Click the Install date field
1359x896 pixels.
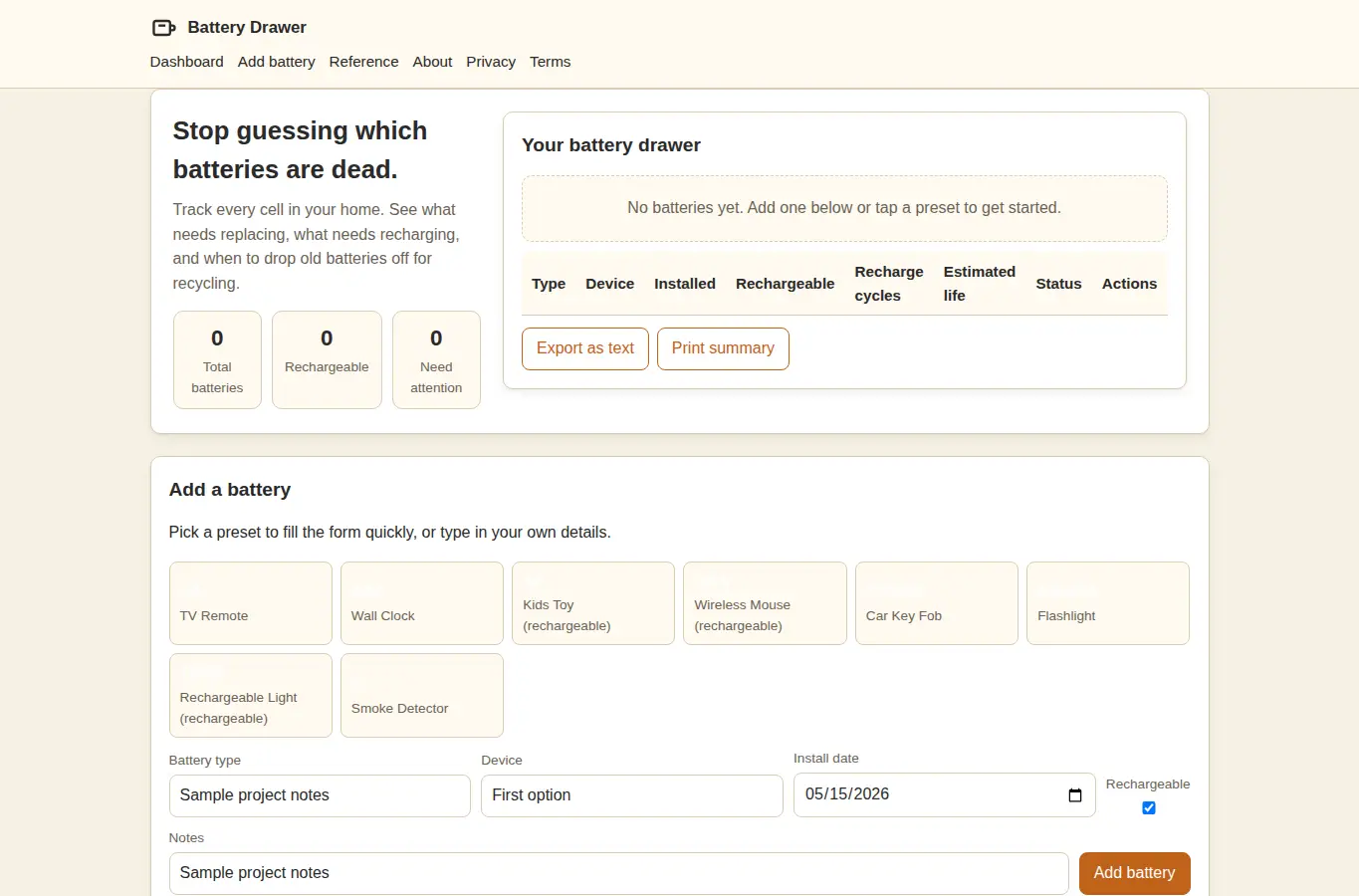[945, 794]
